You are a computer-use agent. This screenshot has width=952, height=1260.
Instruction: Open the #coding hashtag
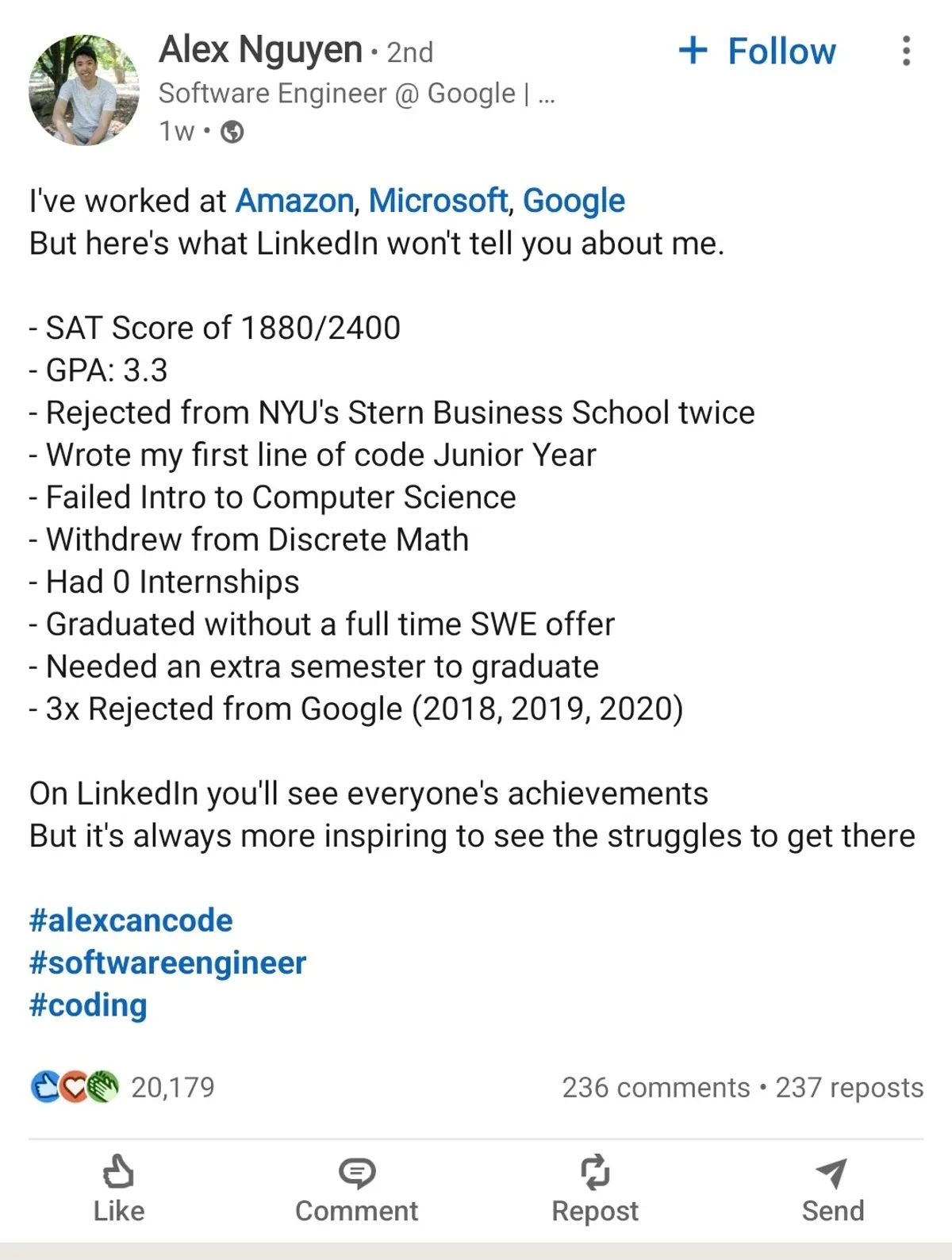[x=88, y=1005]
